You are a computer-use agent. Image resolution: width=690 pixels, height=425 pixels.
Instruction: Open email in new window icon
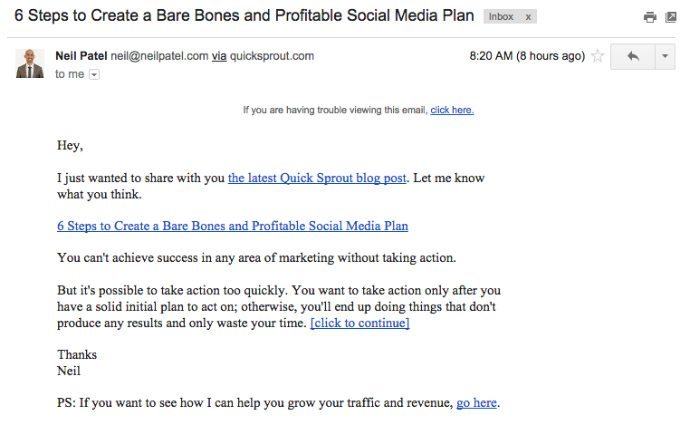tap(670, 17)
